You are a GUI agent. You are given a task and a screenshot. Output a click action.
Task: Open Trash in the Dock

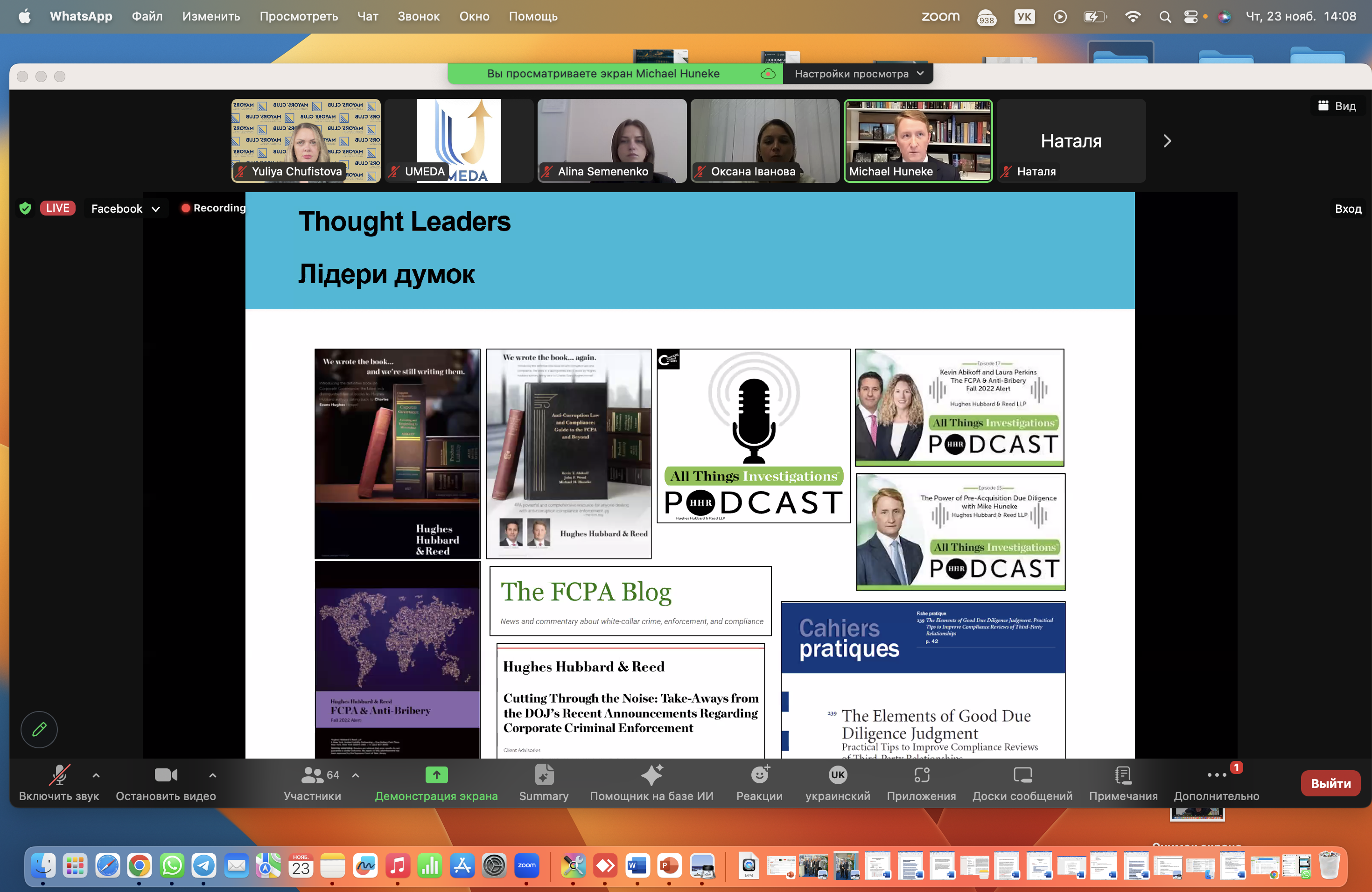(x=1330, y=865)
